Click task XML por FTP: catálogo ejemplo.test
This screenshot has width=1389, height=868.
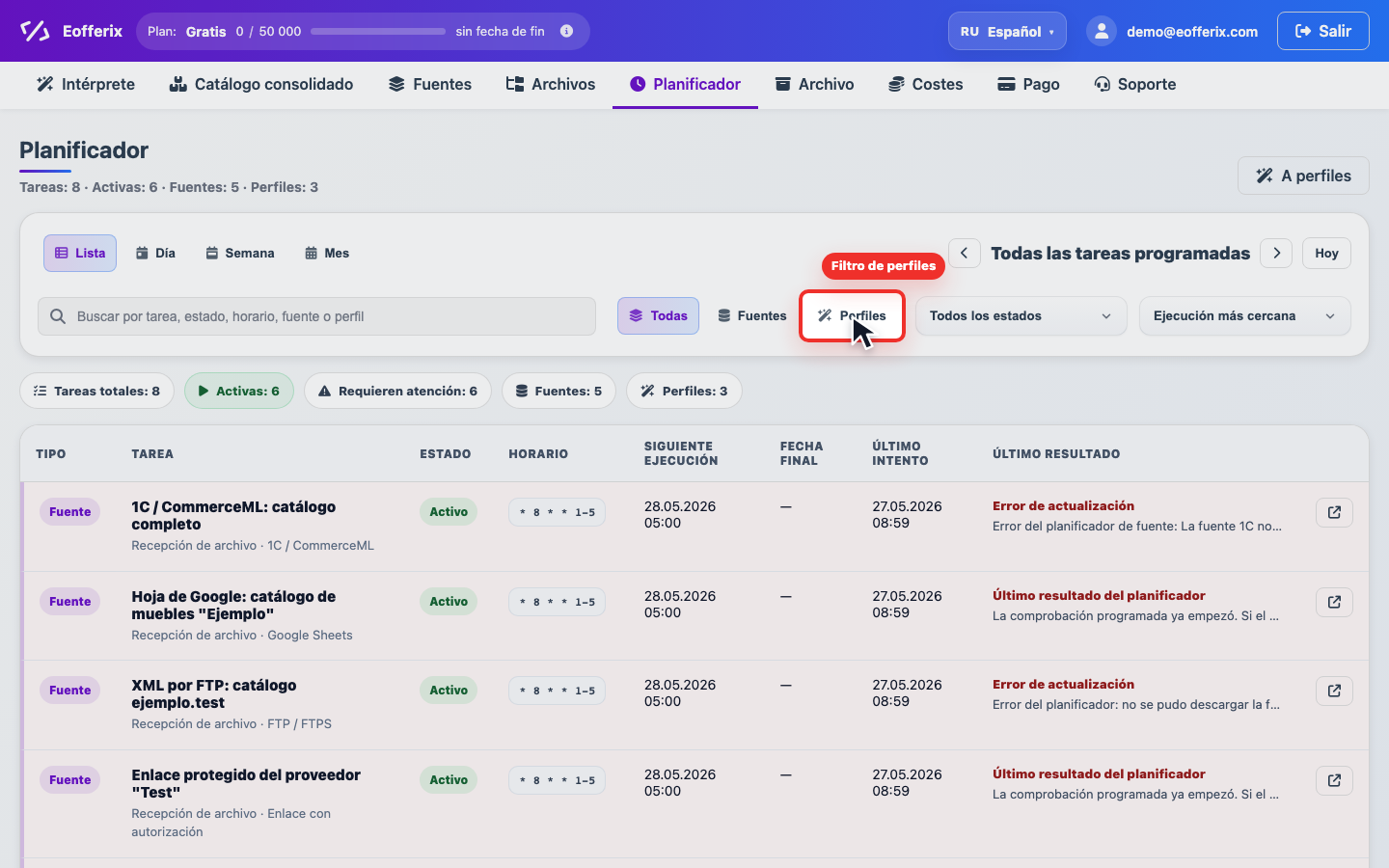(214, 693)
